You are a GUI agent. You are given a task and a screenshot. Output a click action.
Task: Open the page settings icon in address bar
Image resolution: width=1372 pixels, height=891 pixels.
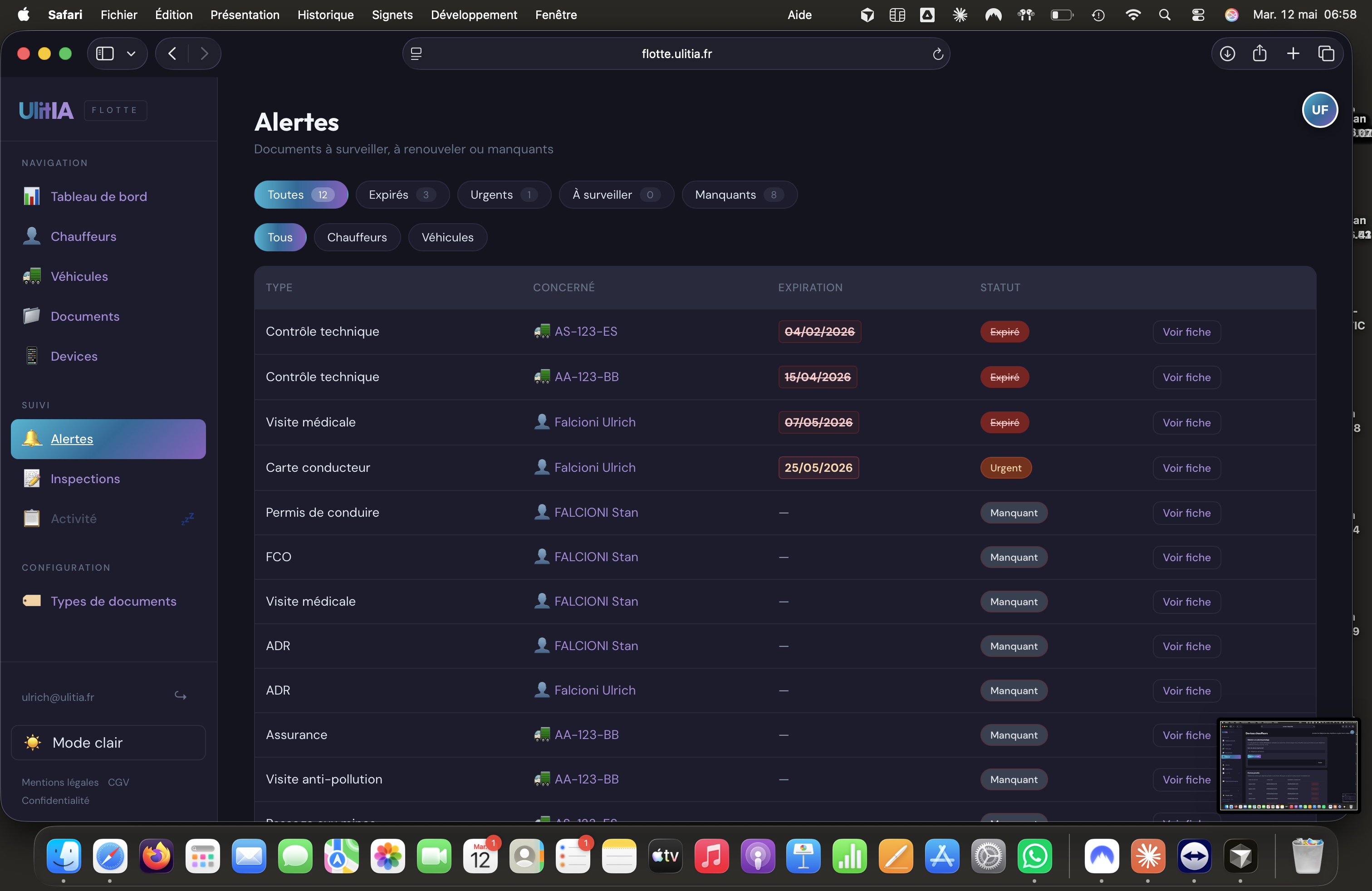pos(416,54)
